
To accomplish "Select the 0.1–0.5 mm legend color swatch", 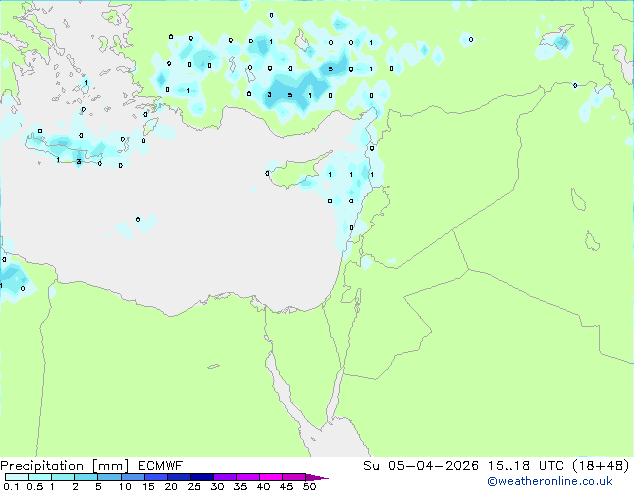I will click(x=17, y=477).
